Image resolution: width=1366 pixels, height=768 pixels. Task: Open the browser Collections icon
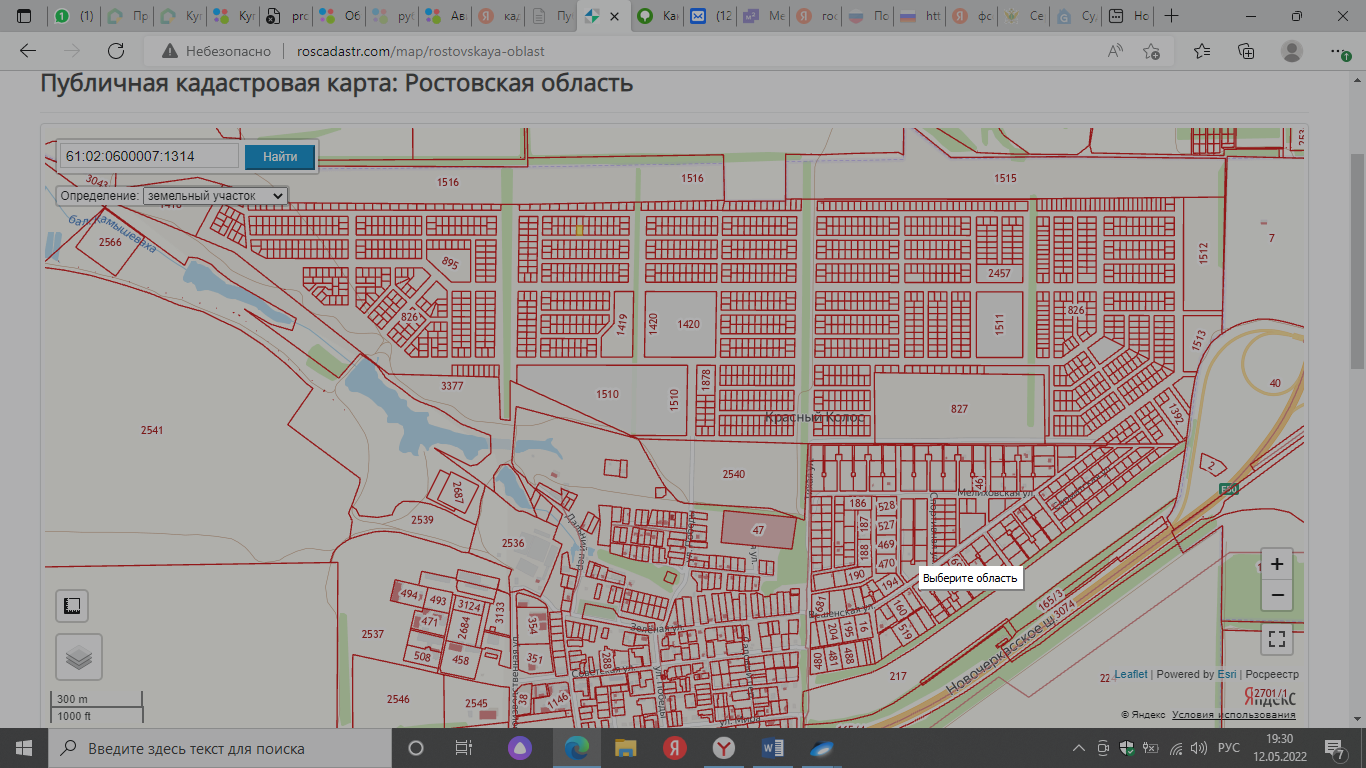[x=1246, y=51]
